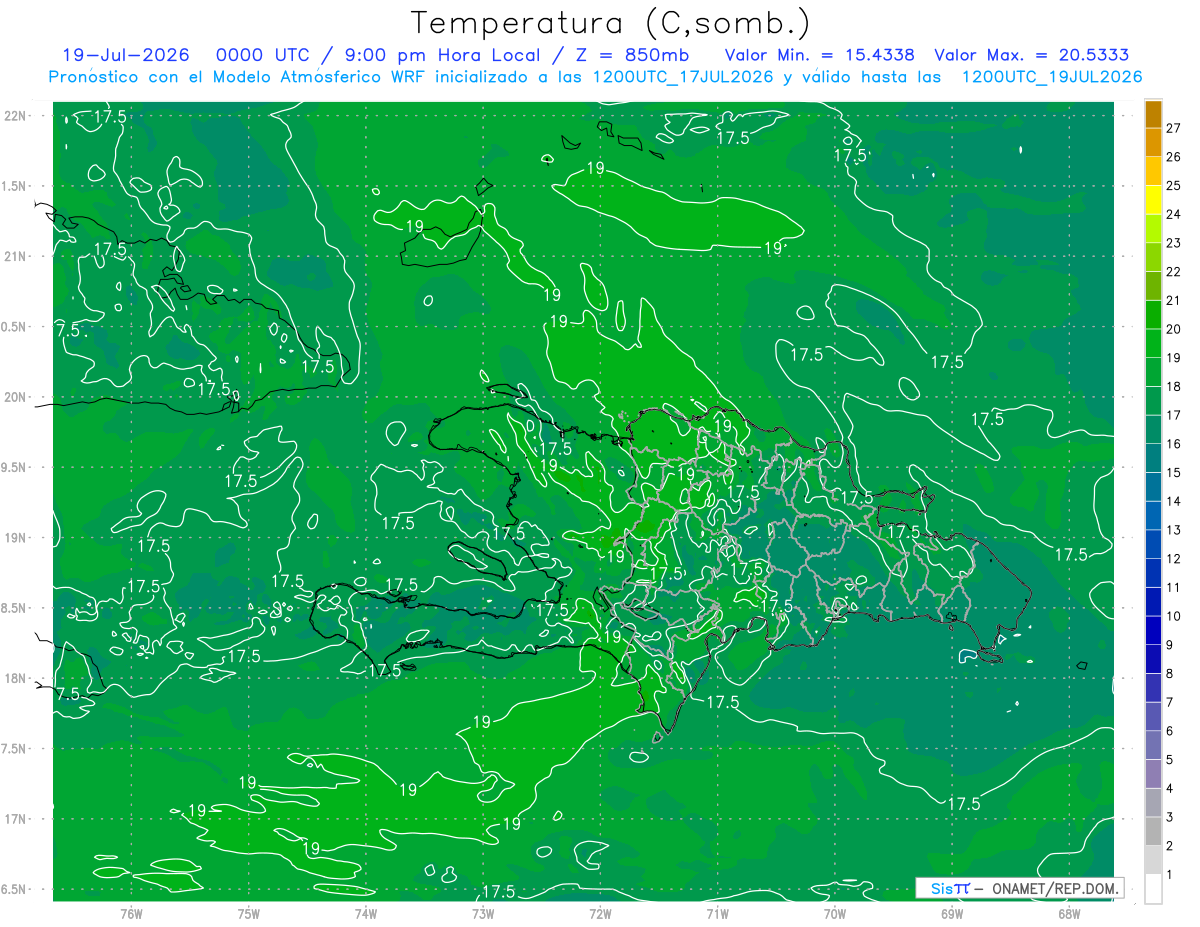Click color scale label "5"
1200x927 pixels.
(1170, 760)
